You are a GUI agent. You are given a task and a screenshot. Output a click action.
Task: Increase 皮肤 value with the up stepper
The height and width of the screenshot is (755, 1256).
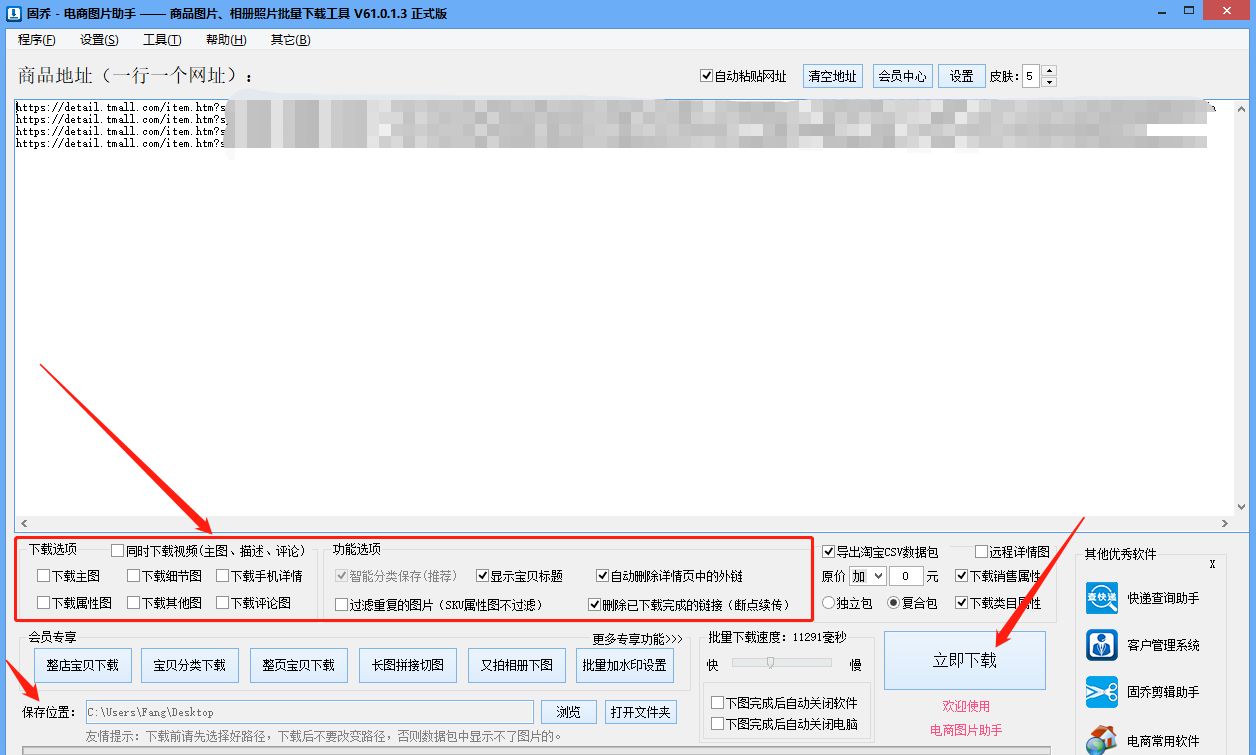(1048, 70)
